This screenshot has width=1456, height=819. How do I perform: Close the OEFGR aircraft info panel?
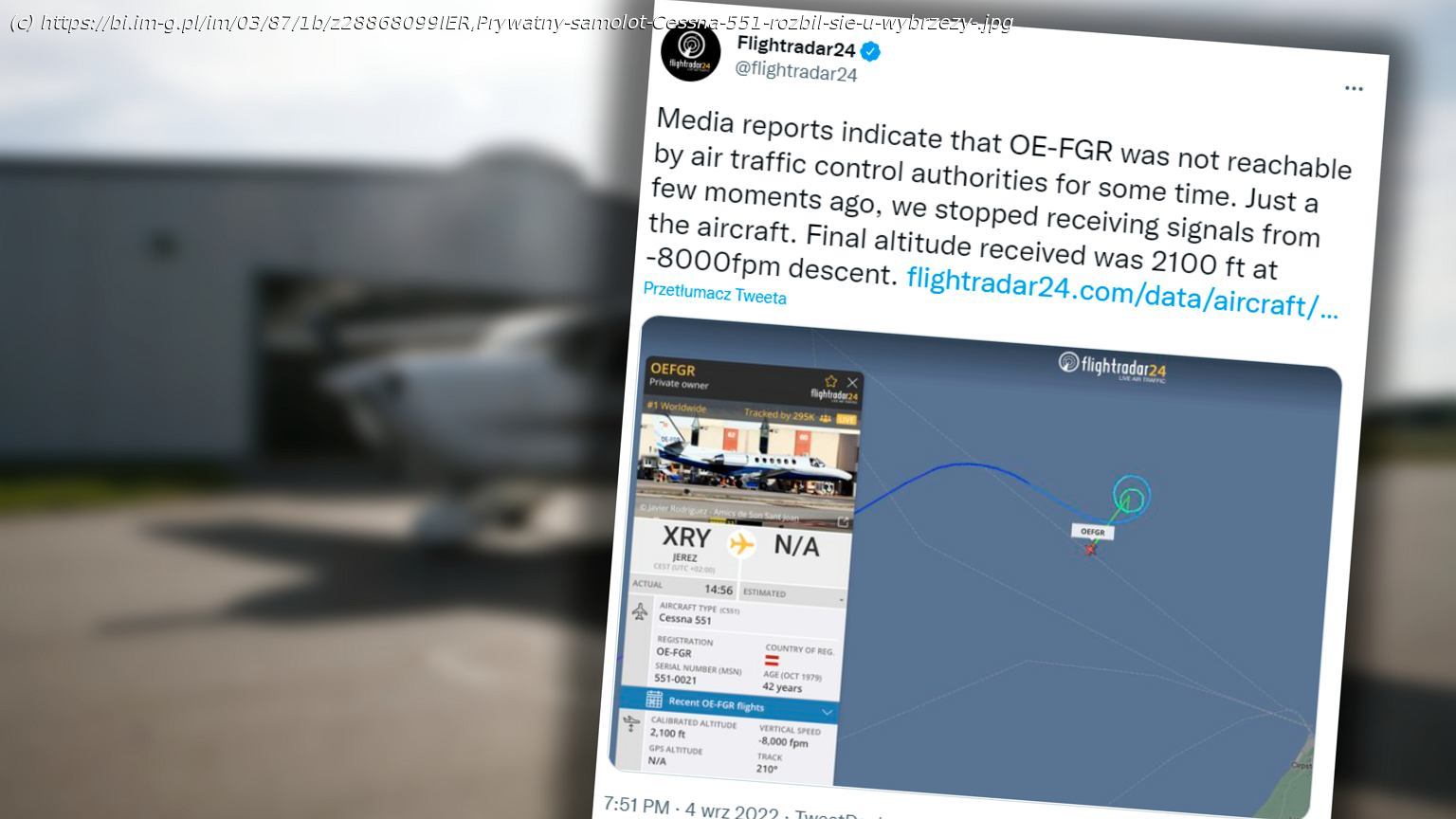coord(852,383)
